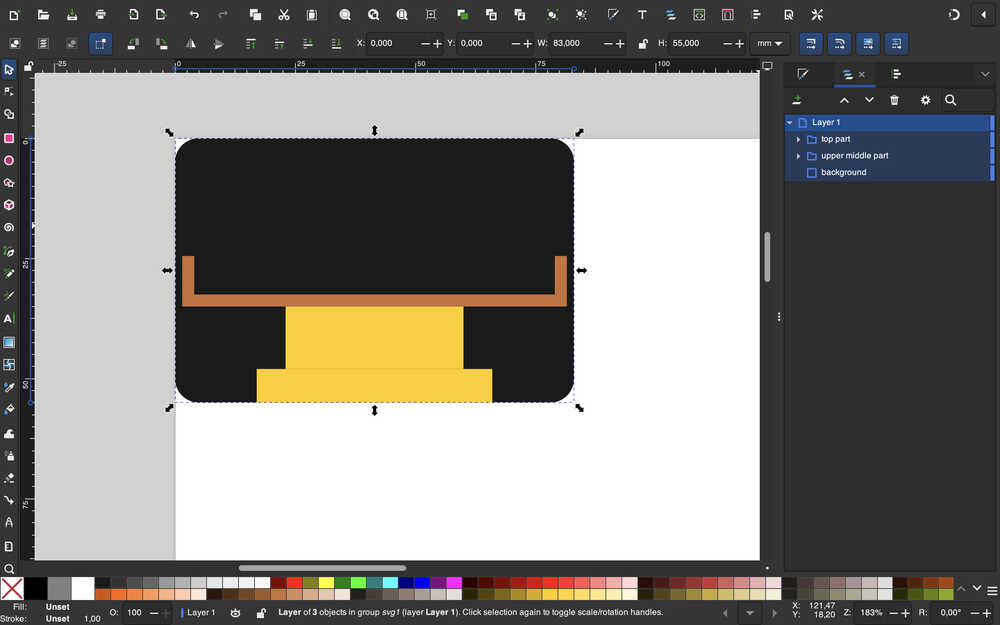Click the Cut scissors icon
This screenshot has width=1000, height=625.
pos(284,15)
